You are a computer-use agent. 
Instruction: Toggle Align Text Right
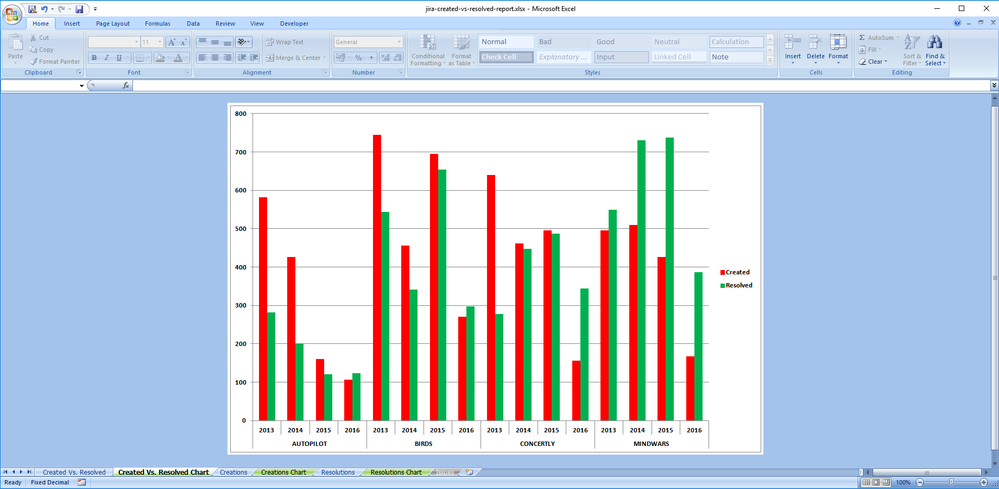pyautogui.click(x=227, y=58)
